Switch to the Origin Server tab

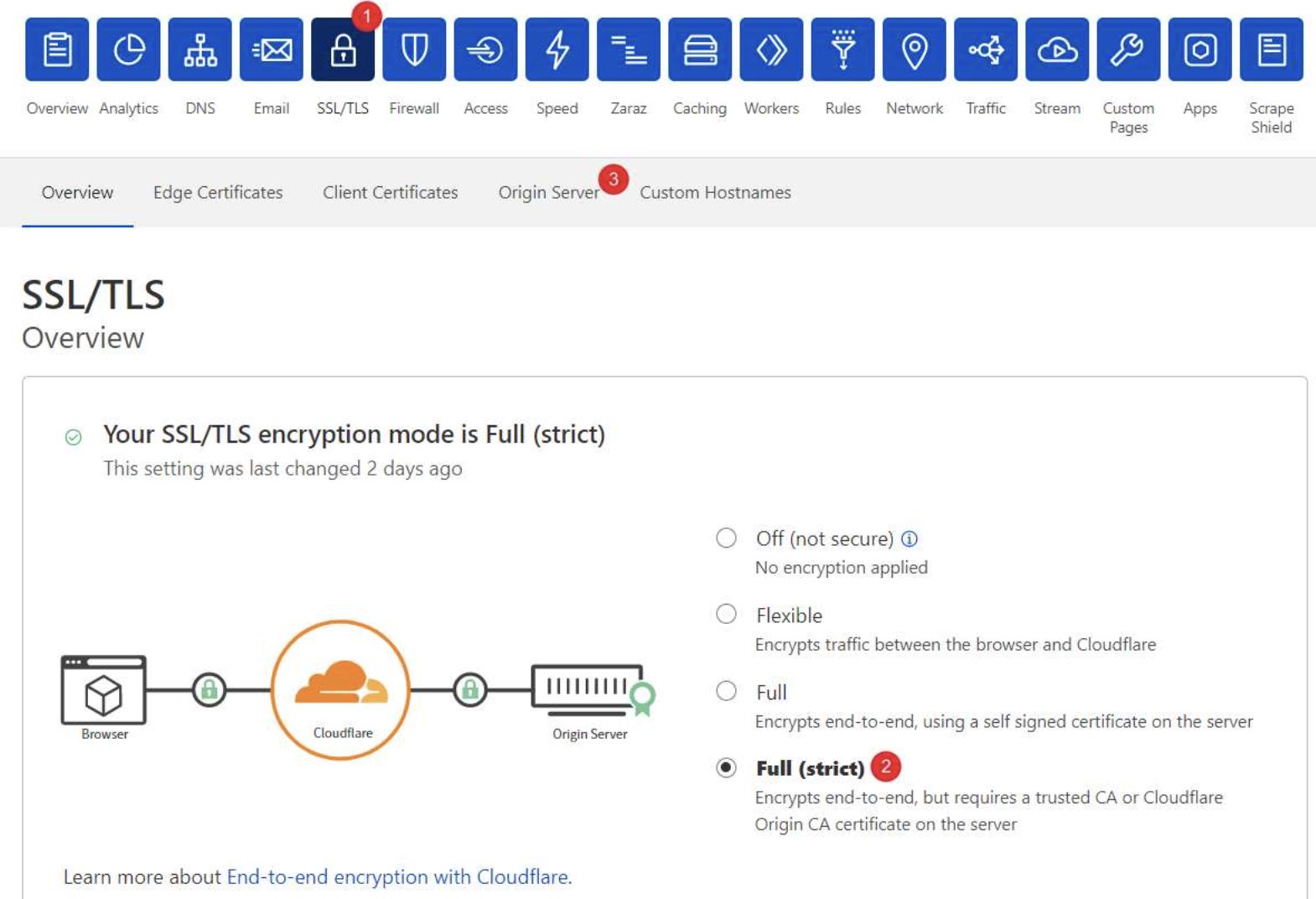pyautogui.click(x=549, y=193)
